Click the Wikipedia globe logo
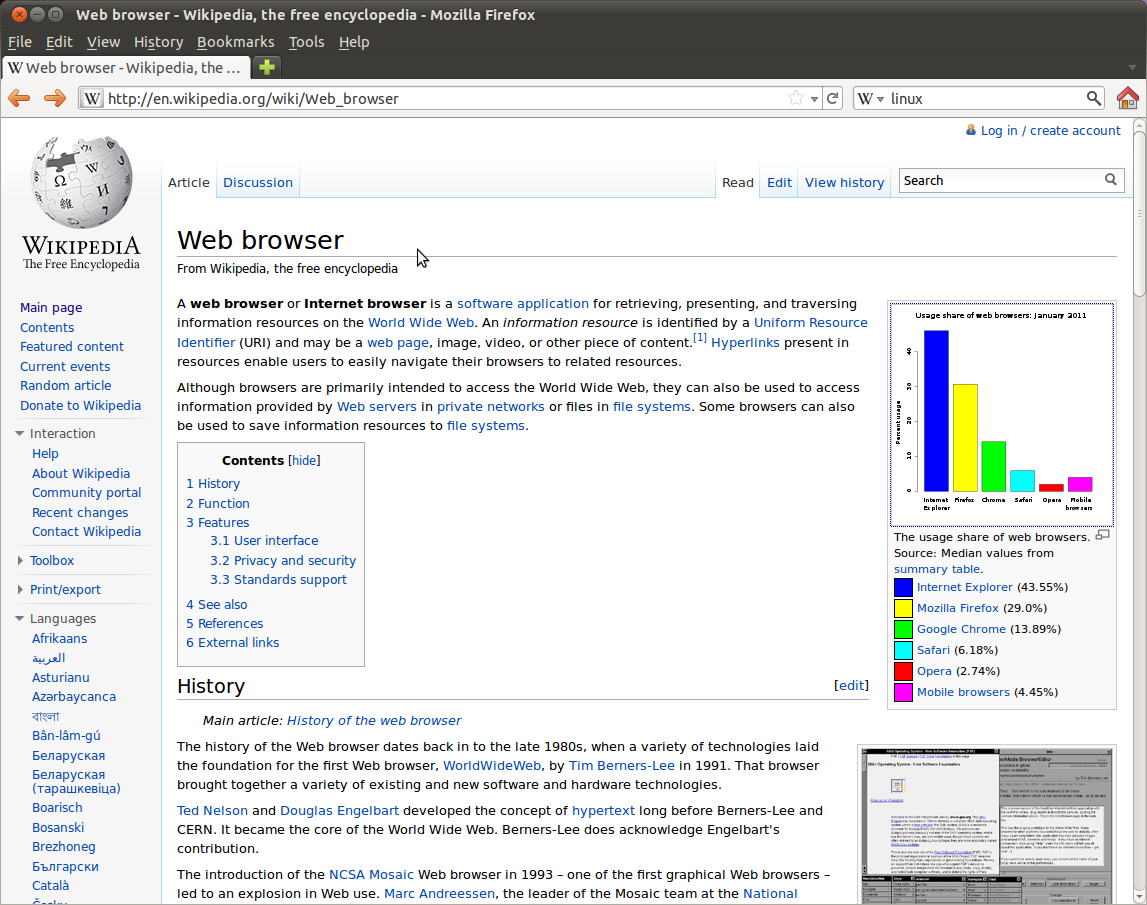The image size is (1147, 905). coord(81,183)
